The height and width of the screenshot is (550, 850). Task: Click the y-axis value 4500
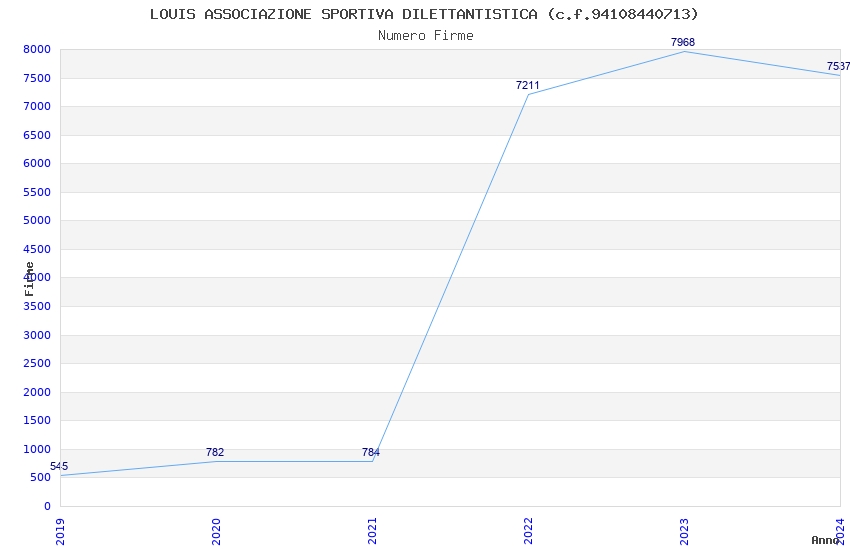[x=37, y=249]
